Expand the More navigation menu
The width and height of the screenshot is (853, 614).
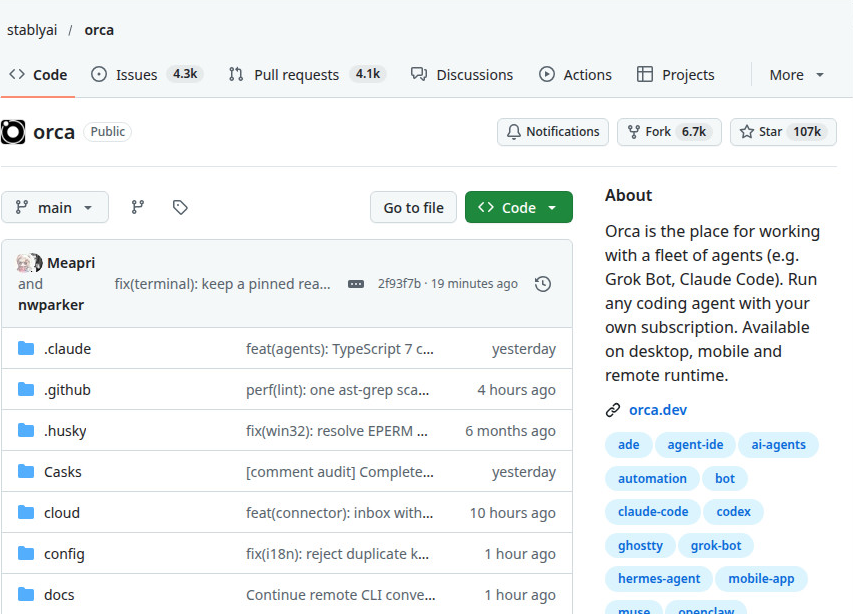(796, 75)
